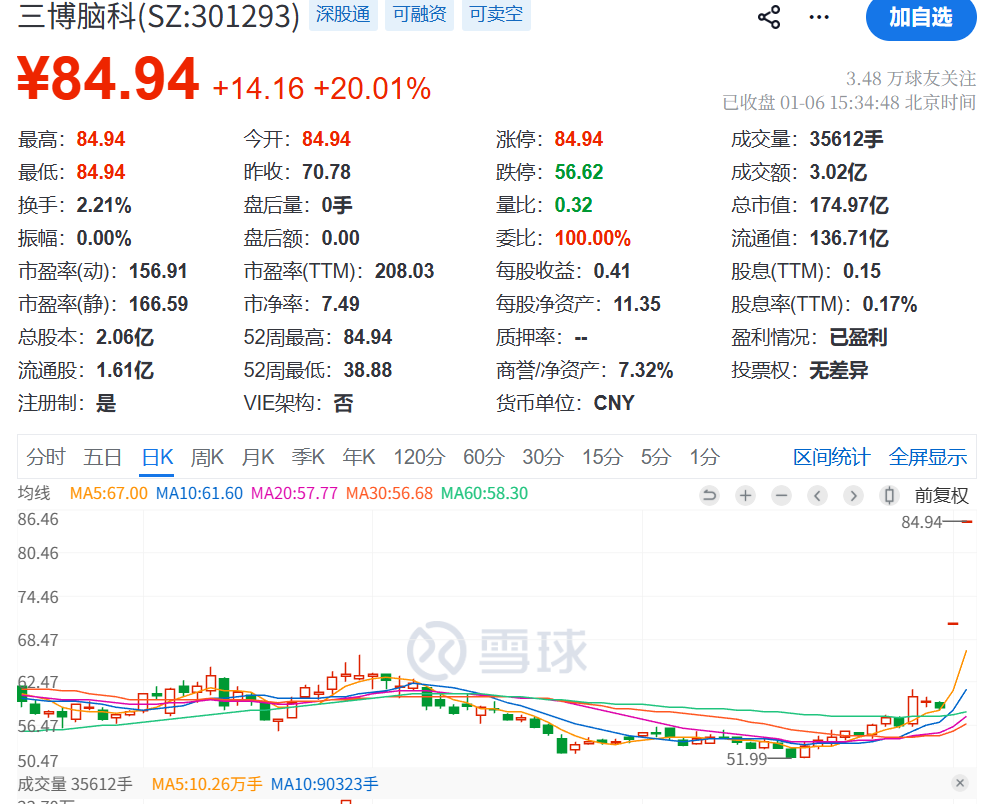987x804 pixels.
Task: Close the volume panel with X icon
Action: click(959, 783)
